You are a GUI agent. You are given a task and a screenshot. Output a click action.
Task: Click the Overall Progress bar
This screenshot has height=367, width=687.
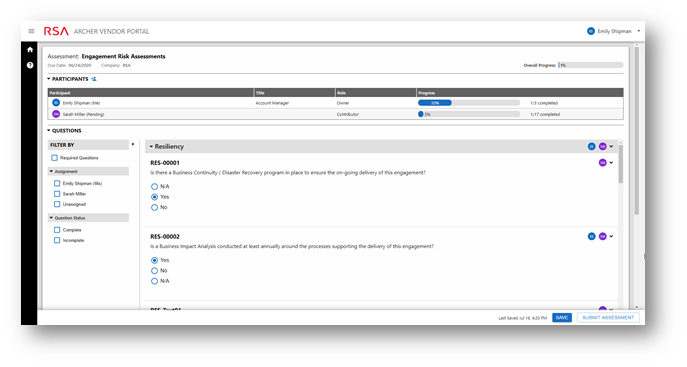pos(590,65)
